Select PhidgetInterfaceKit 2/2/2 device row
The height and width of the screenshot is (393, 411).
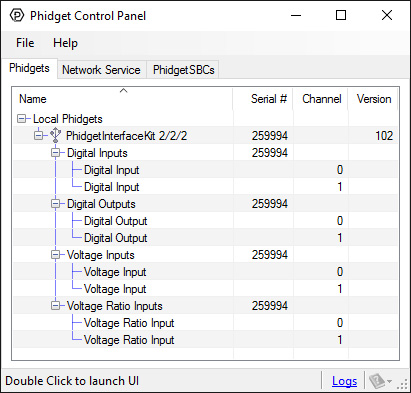click(205, 136)
